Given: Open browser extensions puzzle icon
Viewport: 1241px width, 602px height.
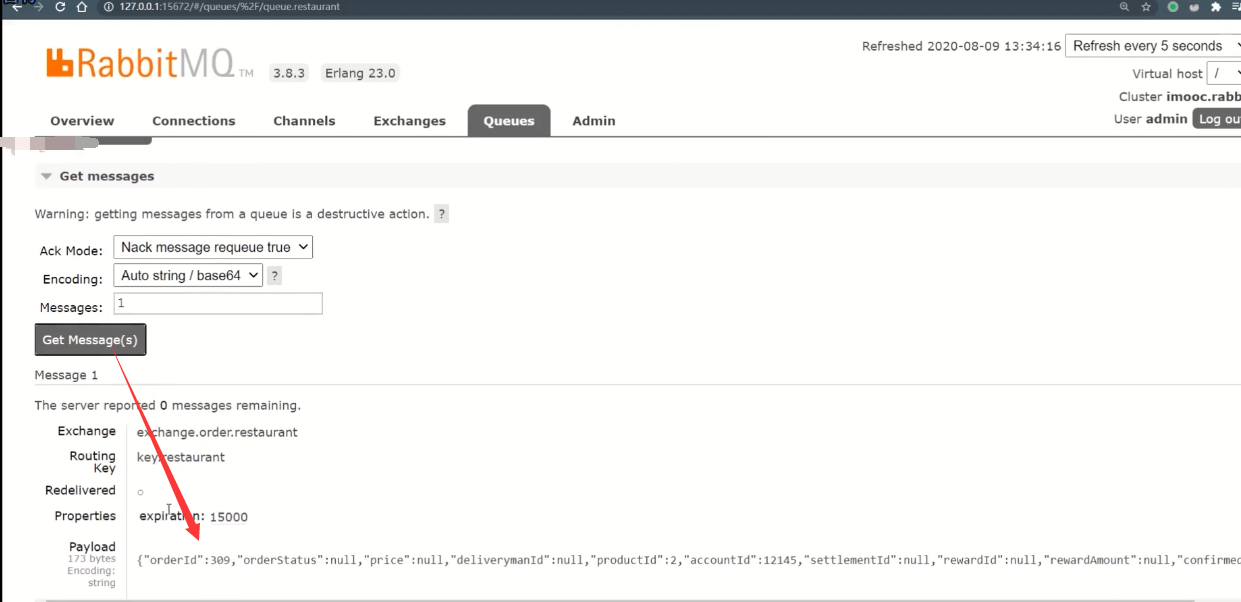Looking at the screenshot, I should pyautogui.click(x=1216, y=7).
